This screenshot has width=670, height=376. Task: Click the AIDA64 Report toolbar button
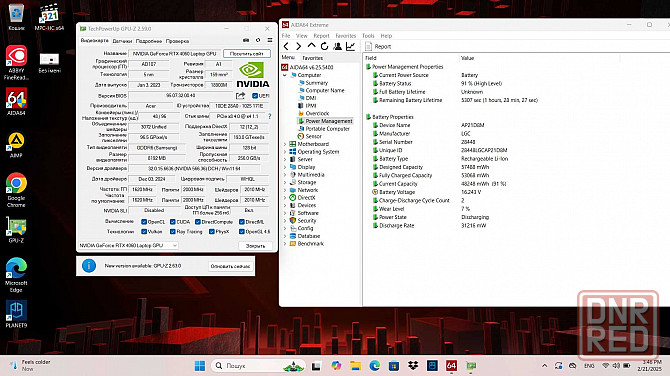point(378,47)
